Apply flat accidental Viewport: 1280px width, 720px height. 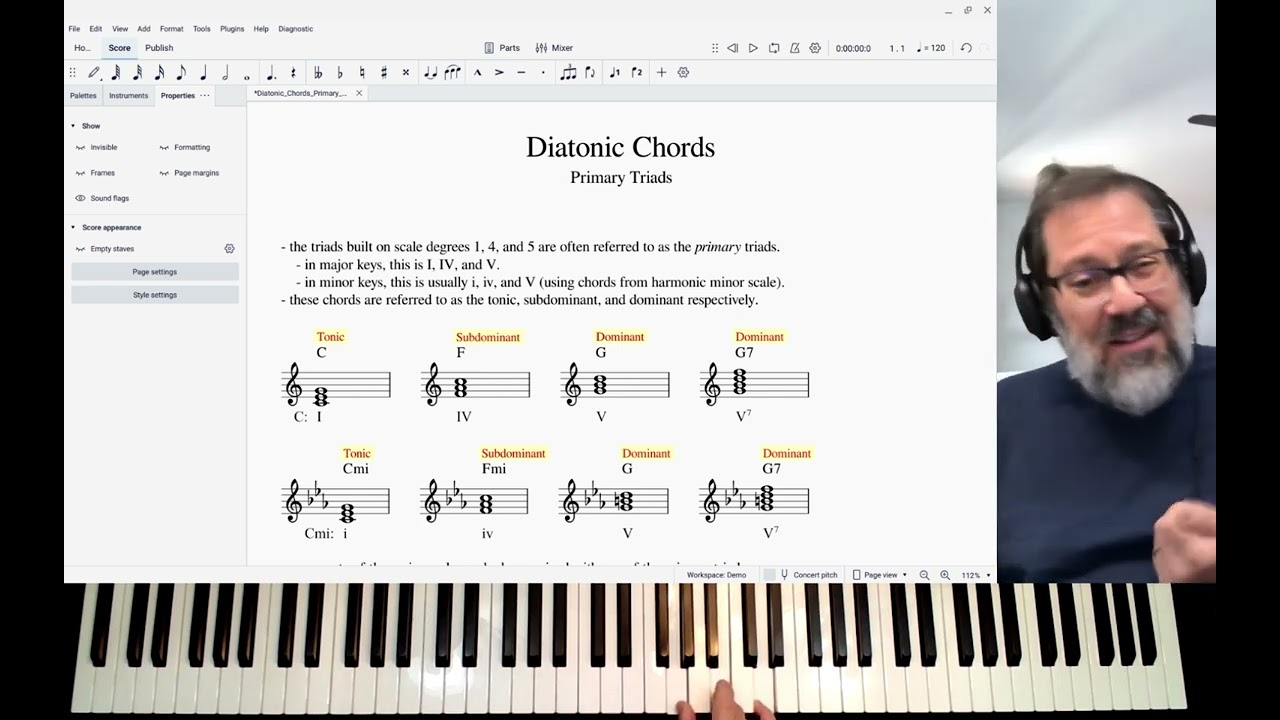[x=340, y=72]
